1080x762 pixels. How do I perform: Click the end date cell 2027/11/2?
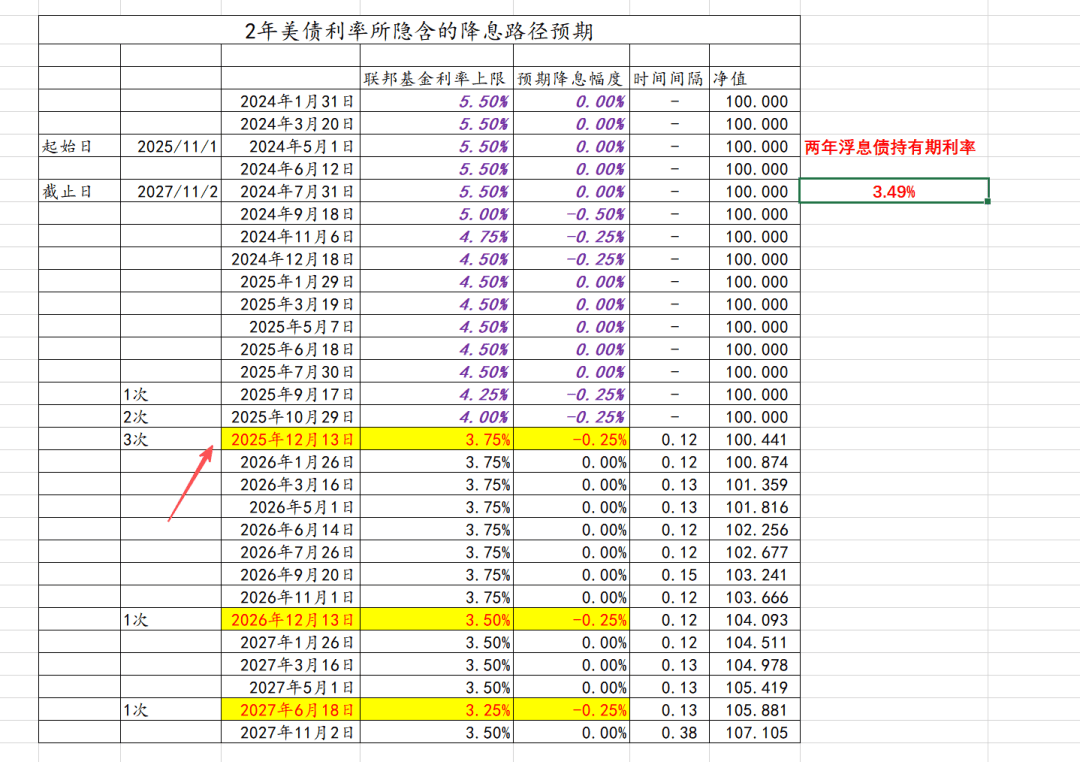click(x=170, y=191)
